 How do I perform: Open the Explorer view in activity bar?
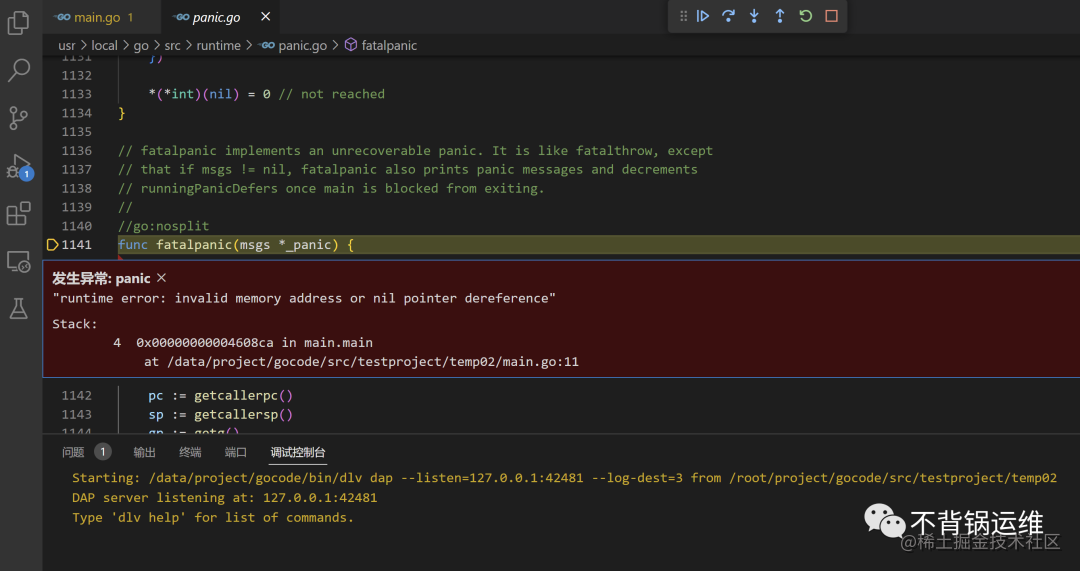[x=18, y=23]
